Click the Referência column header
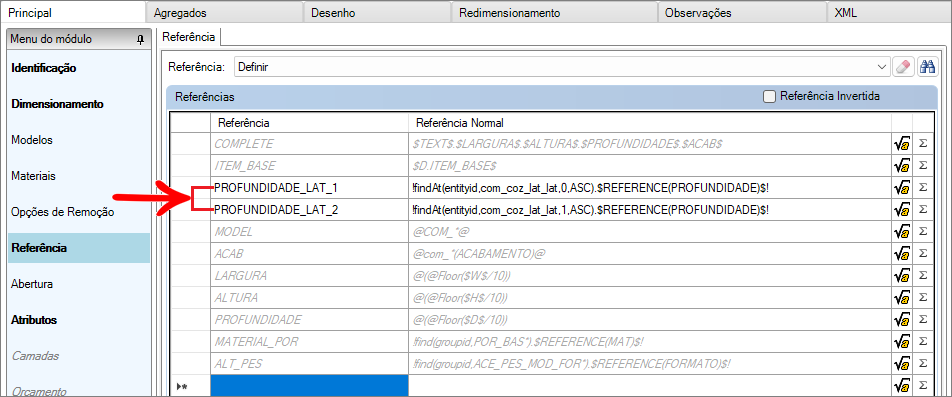952x397 pixels. click(x=309, y=123)
